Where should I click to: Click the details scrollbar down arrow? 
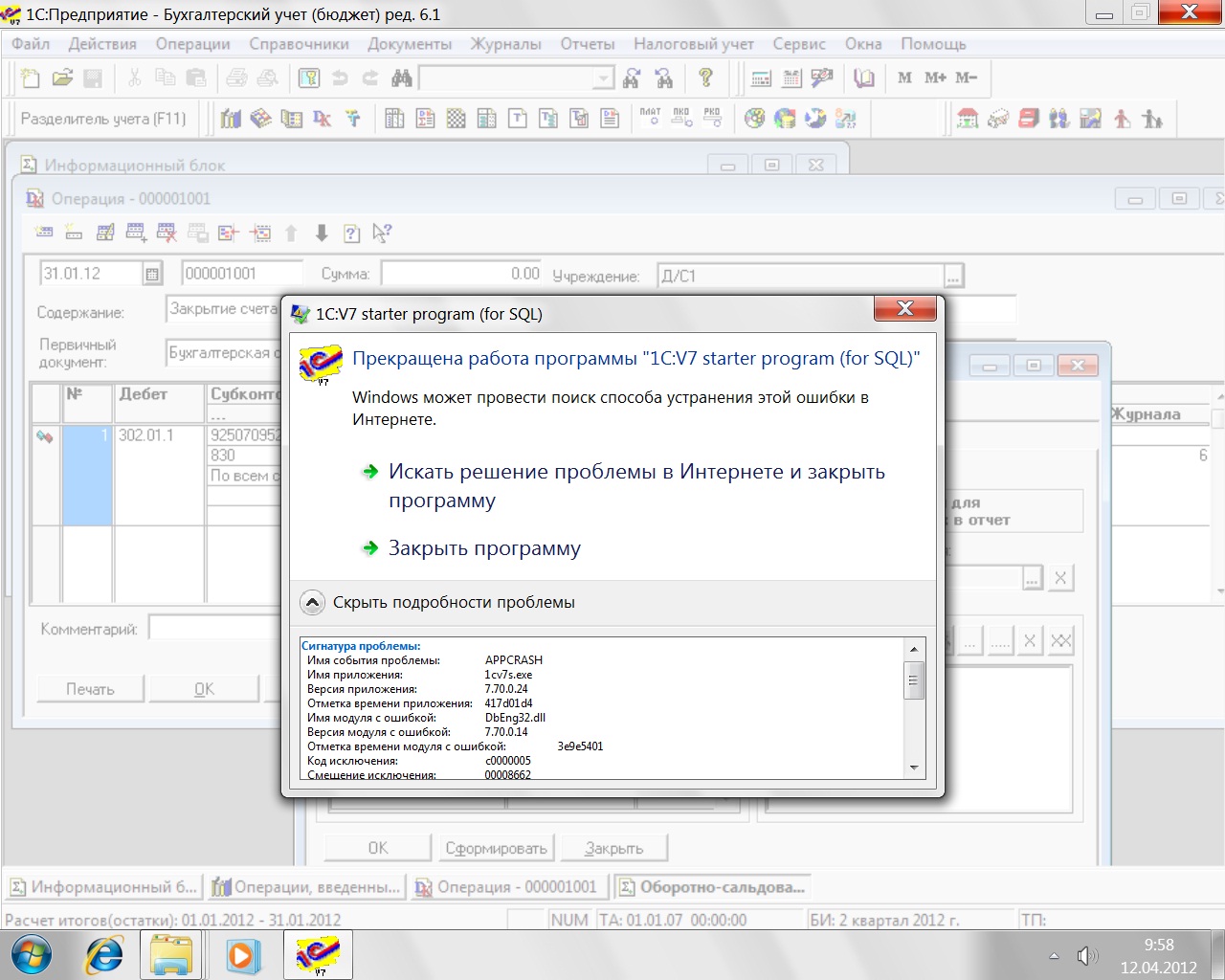click(x=914, y=768)
